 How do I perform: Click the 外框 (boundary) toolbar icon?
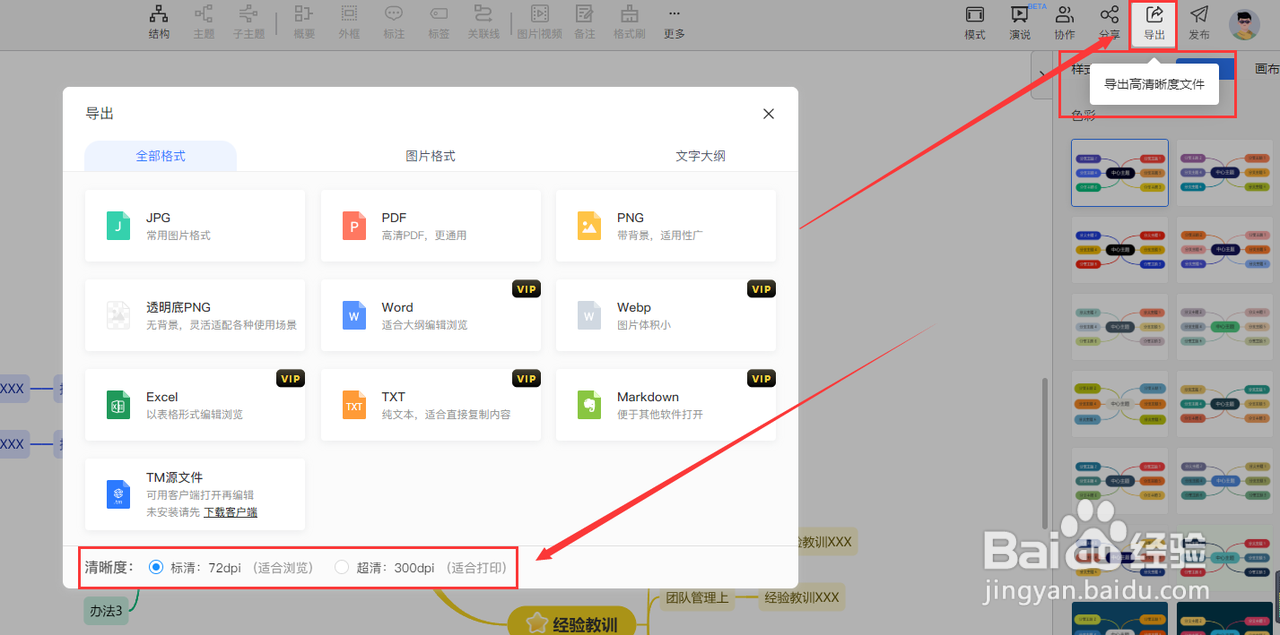pyautogui.click(x=349, y=22)
